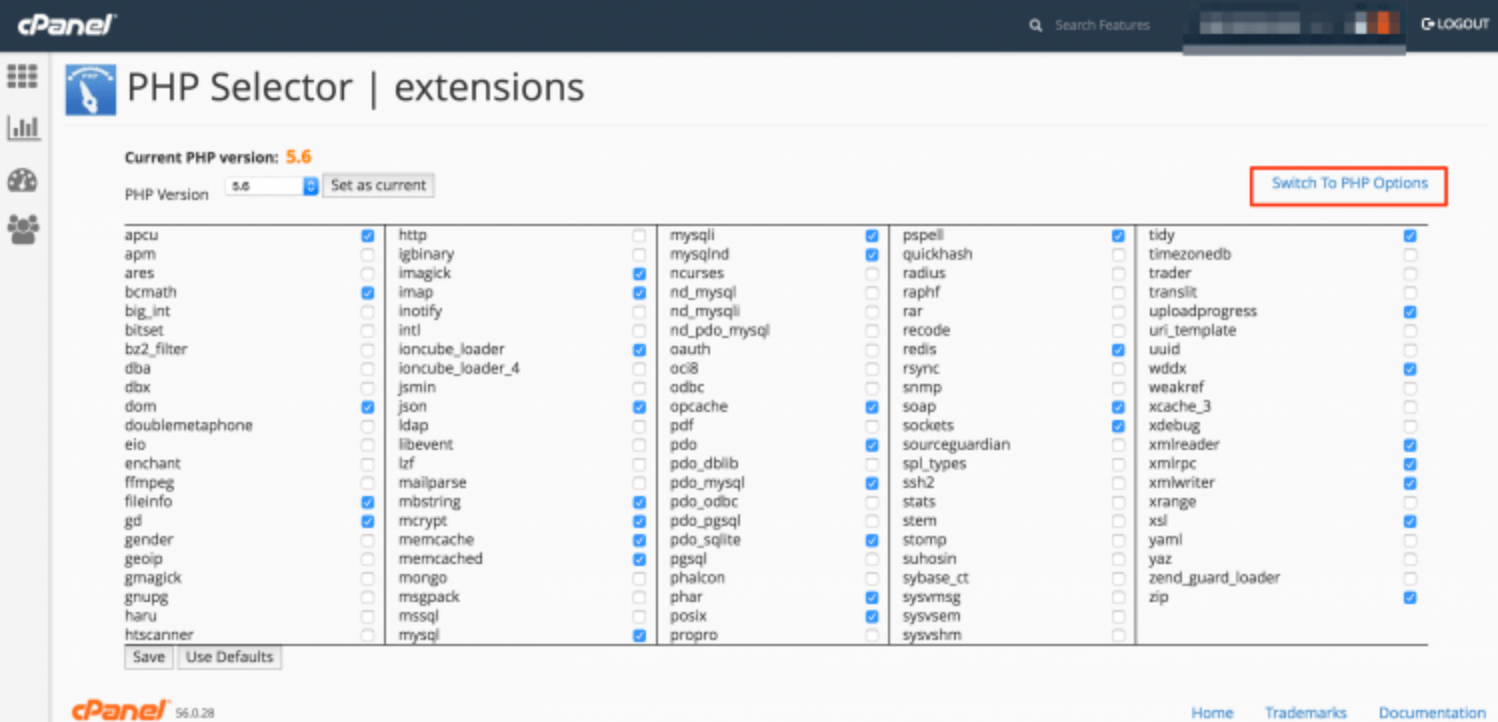
Task: Open the dashboard gauge icon
Action: pyautogui.click(x=22, y=180)
